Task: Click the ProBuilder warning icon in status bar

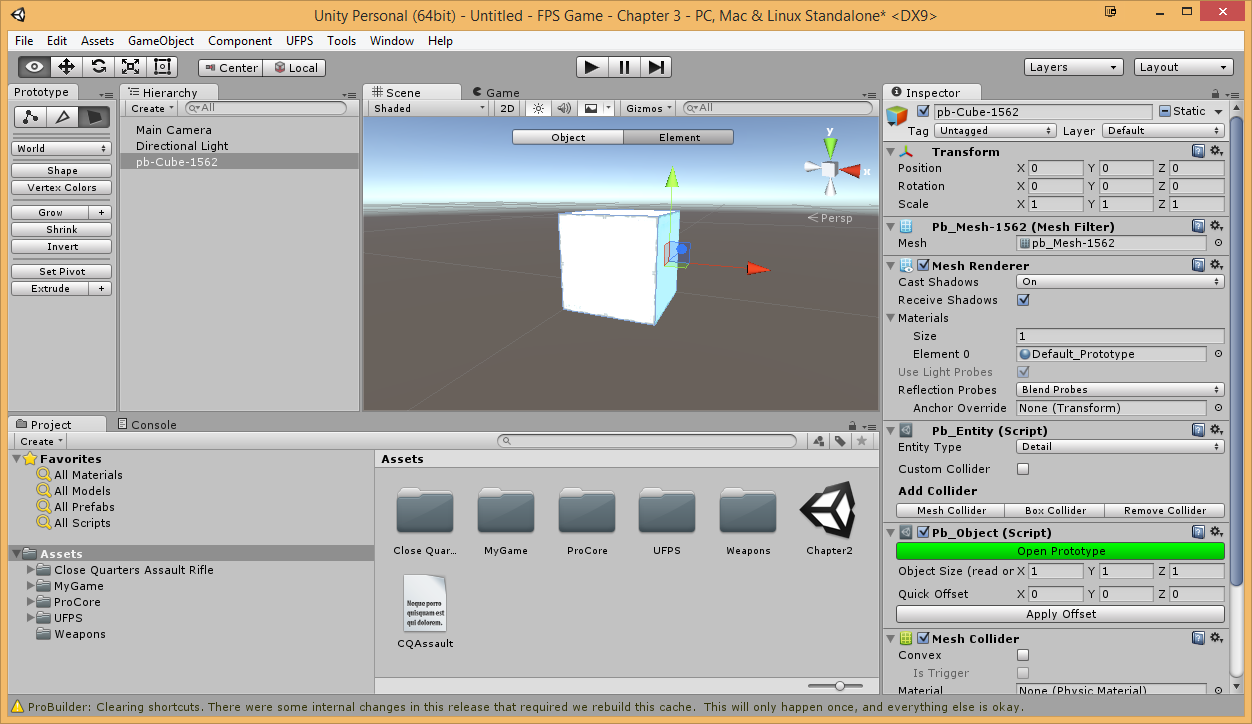Action: pyautogui.click(x=17, y=706)
